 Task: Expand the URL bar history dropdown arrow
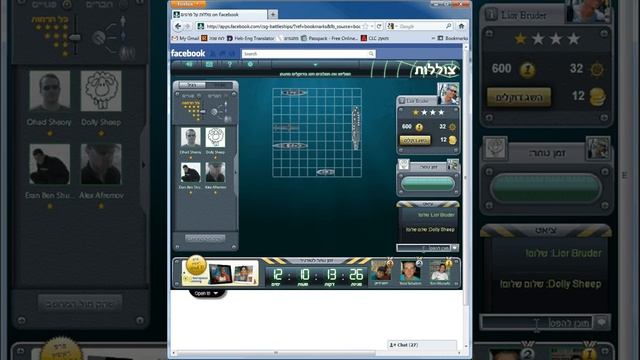coord(372,26)
